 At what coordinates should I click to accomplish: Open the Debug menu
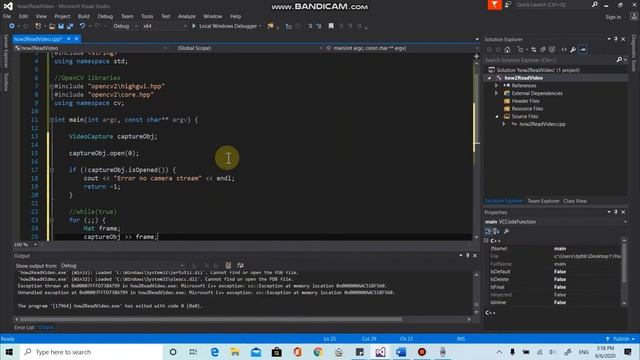(x=105, y=16)
